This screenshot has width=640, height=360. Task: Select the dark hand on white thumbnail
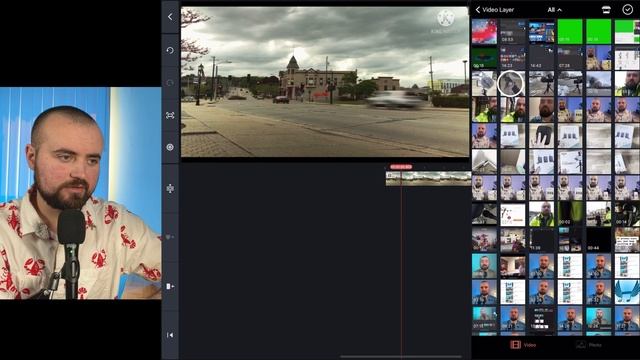pyautogui.click(x=542, y=136)
